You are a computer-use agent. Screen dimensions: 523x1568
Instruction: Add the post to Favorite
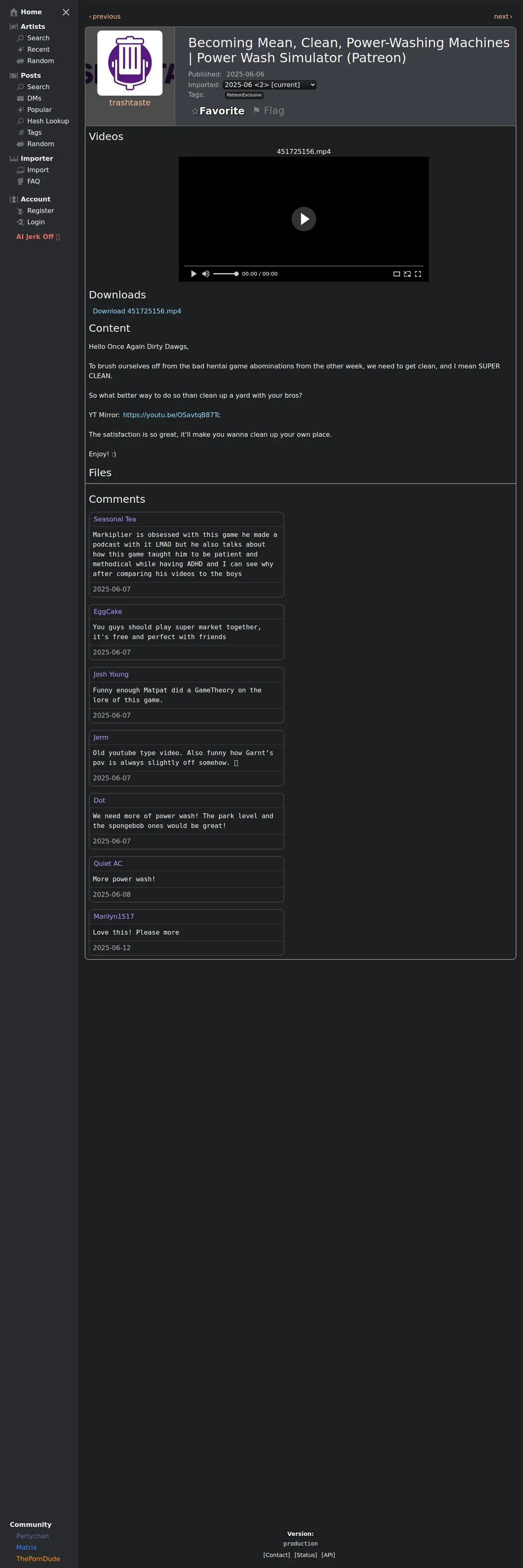218,111
